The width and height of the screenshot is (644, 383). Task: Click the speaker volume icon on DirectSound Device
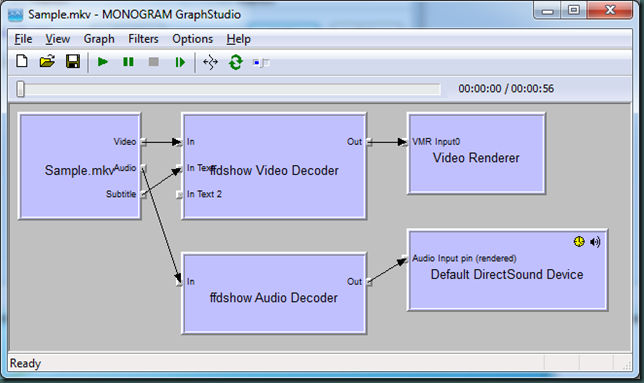point(595,242)
